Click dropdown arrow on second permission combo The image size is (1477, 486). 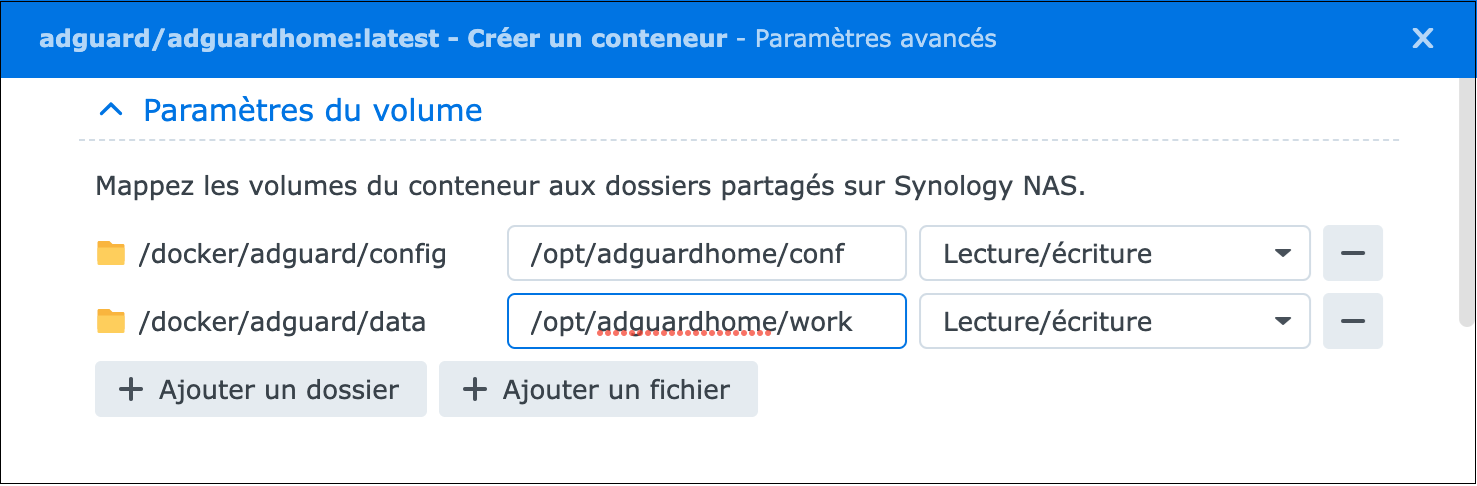(x=1283, y=321)
